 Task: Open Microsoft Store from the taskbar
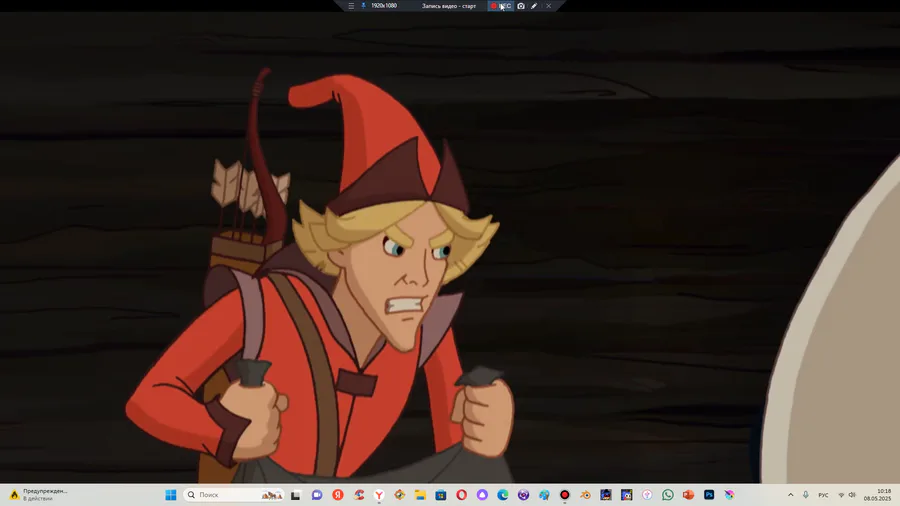click(441, 495)
